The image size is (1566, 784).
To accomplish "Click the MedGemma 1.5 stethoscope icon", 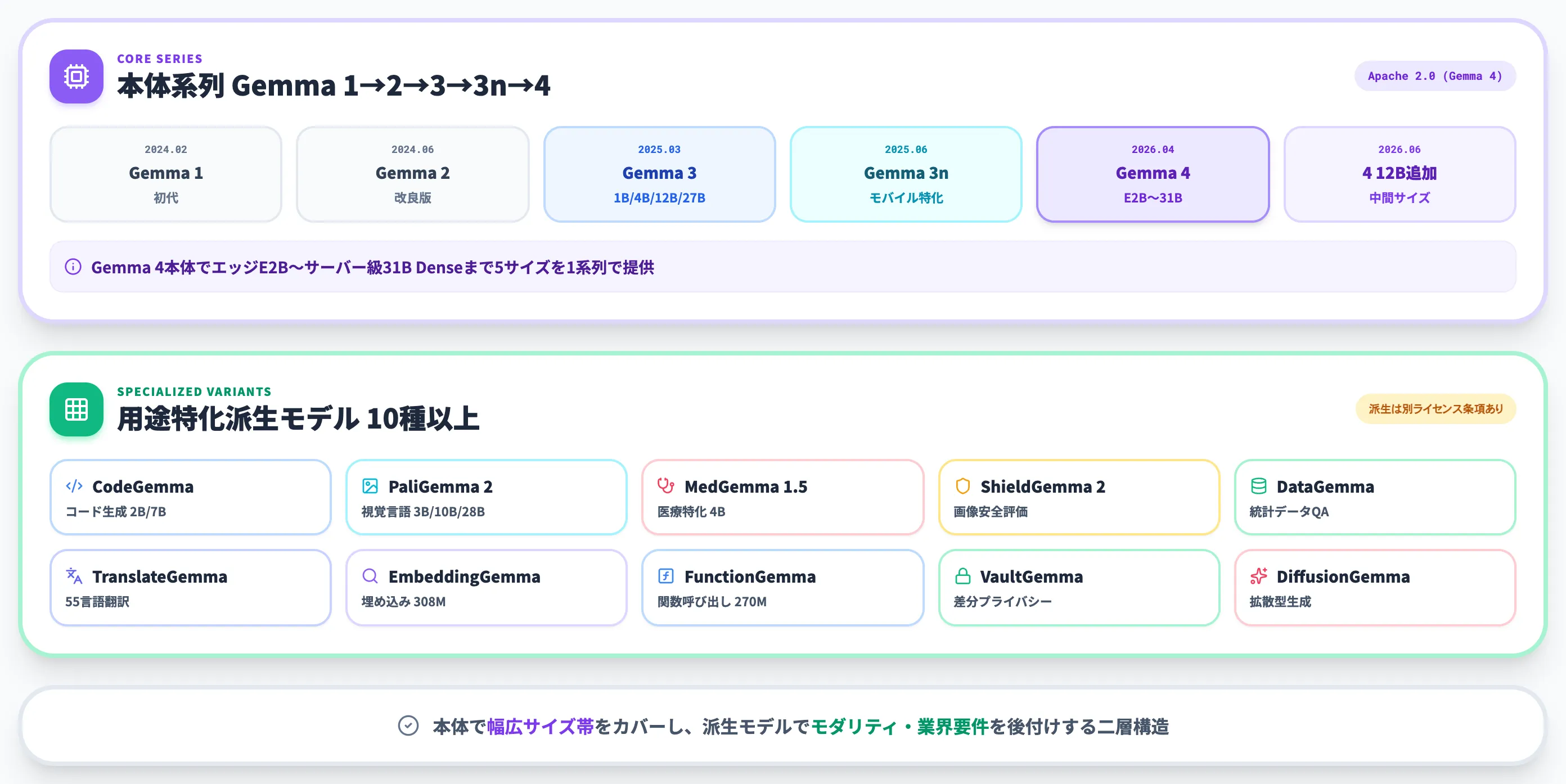I will (x=665, y=485).
